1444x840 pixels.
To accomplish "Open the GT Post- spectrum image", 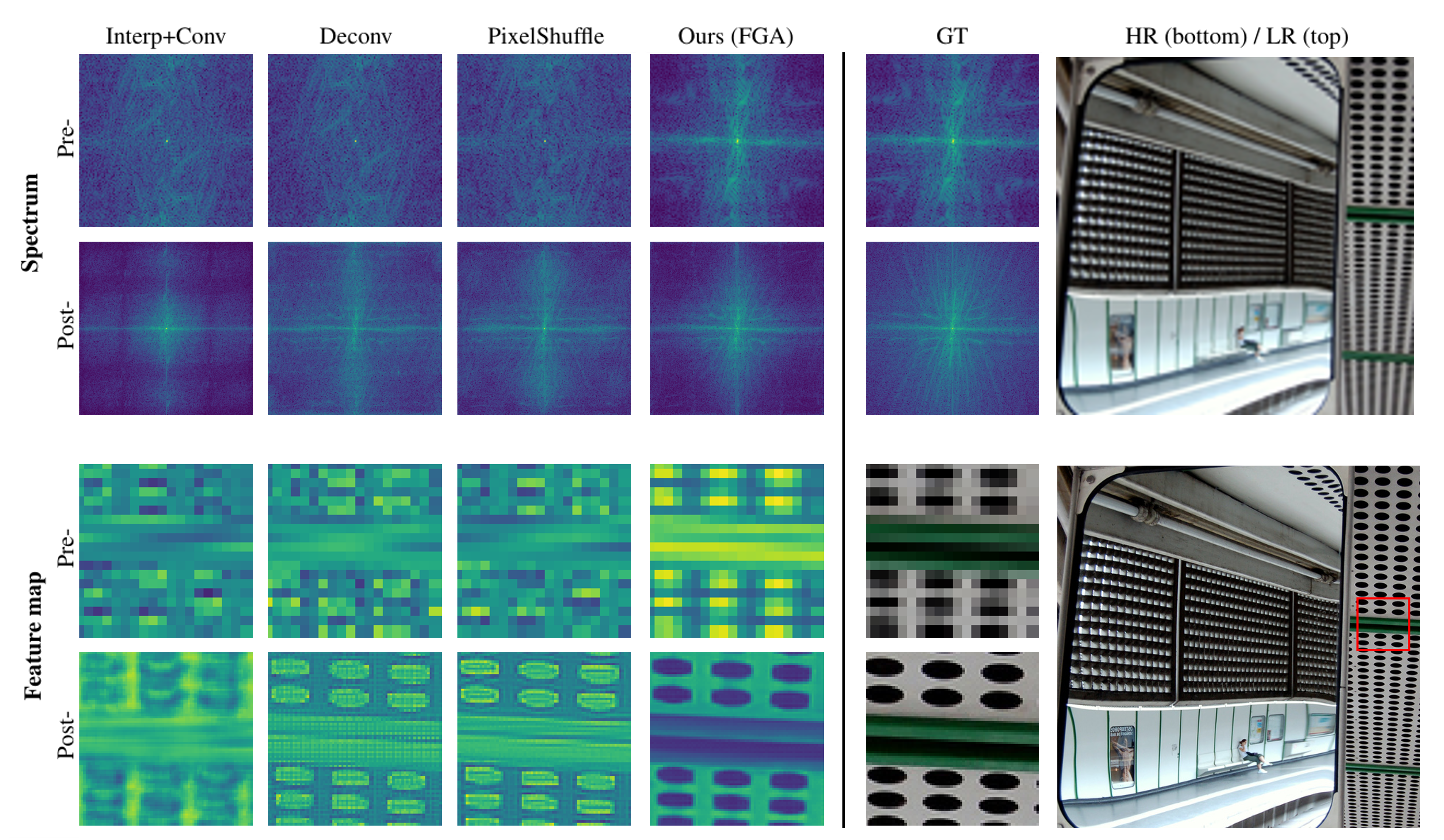I will 952,328.
